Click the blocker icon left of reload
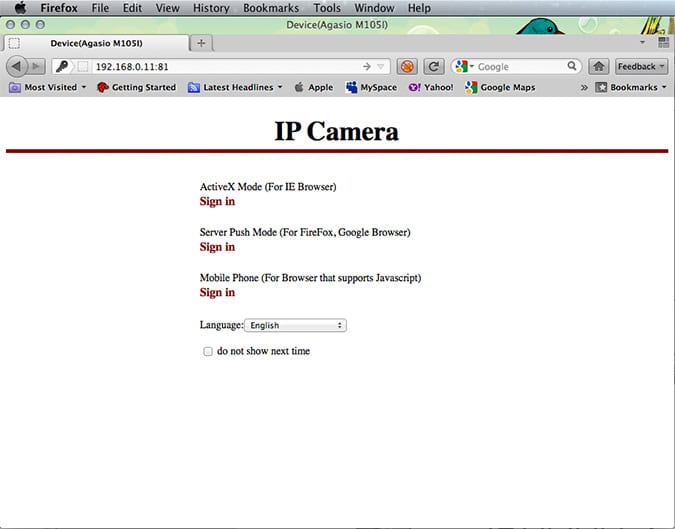The image size is (675, 529). (x=407, y=66)
